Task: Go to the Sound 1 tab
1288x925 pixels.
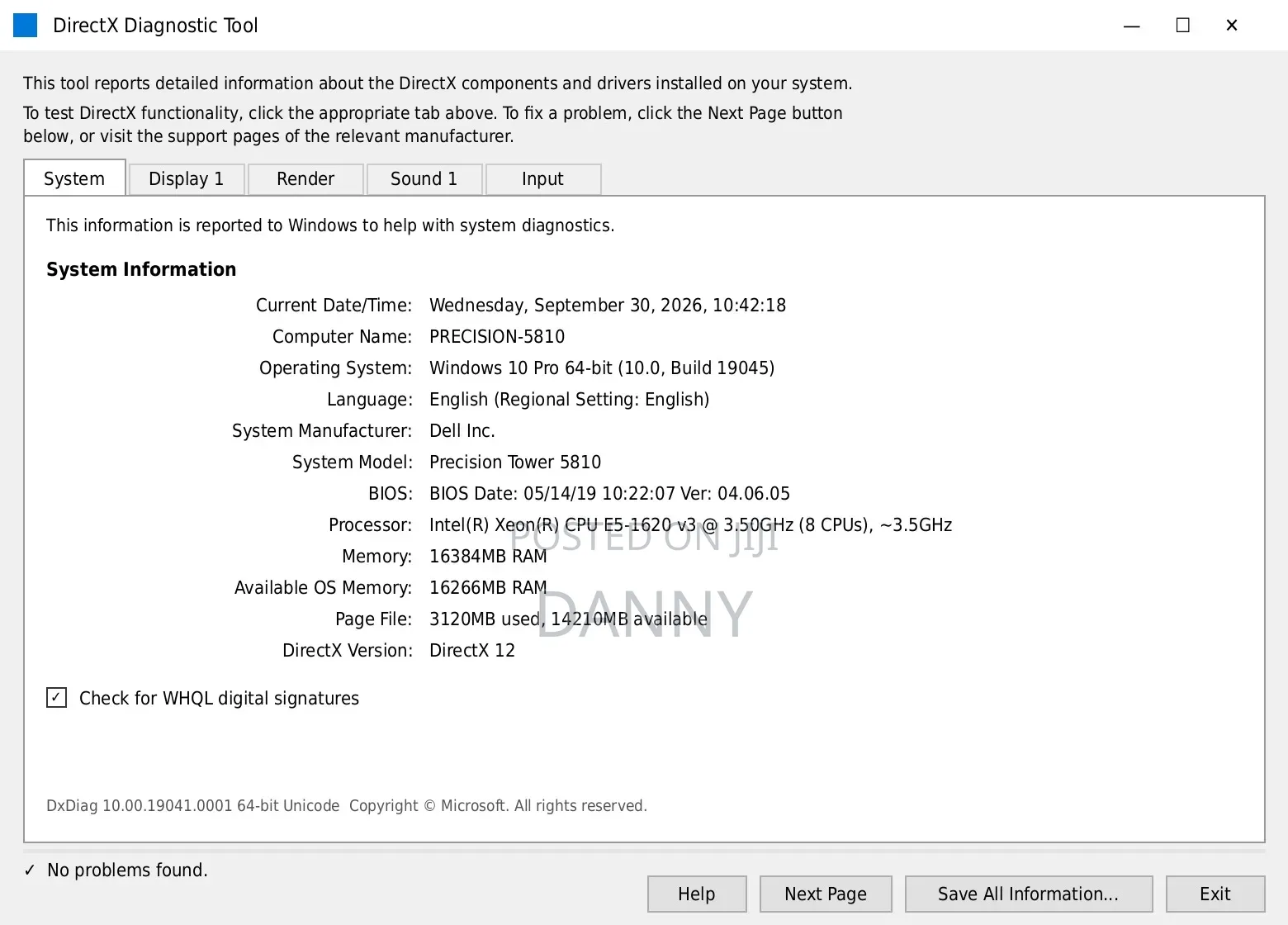Action: pyautogui.click(x=424, y=179)
